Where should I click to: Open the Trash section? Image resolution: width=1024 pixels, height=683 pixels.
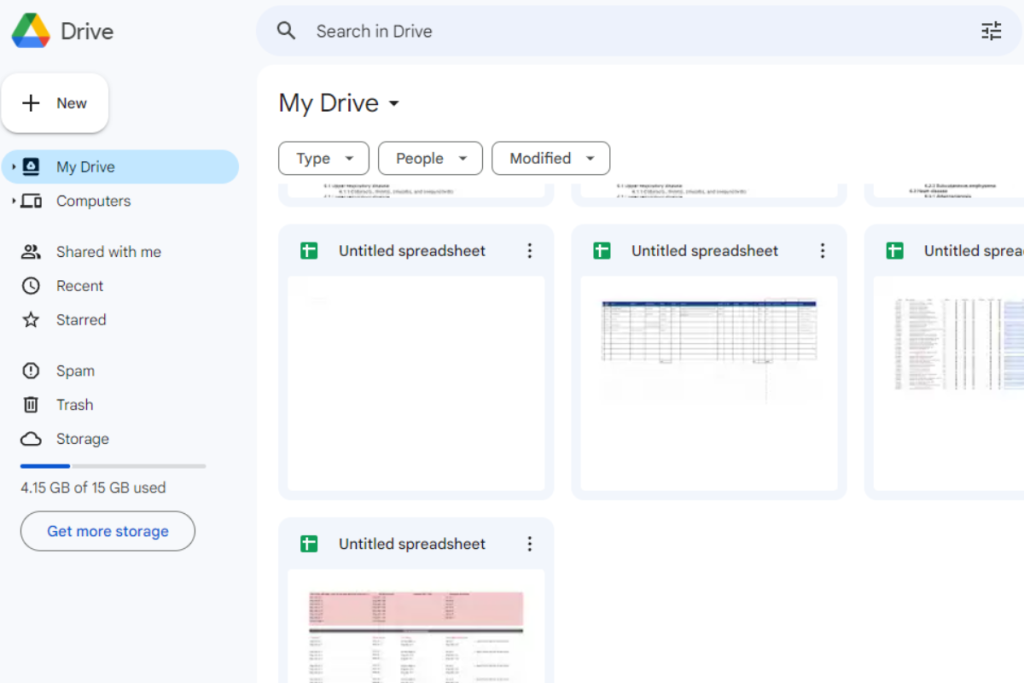tap(74, 405)
